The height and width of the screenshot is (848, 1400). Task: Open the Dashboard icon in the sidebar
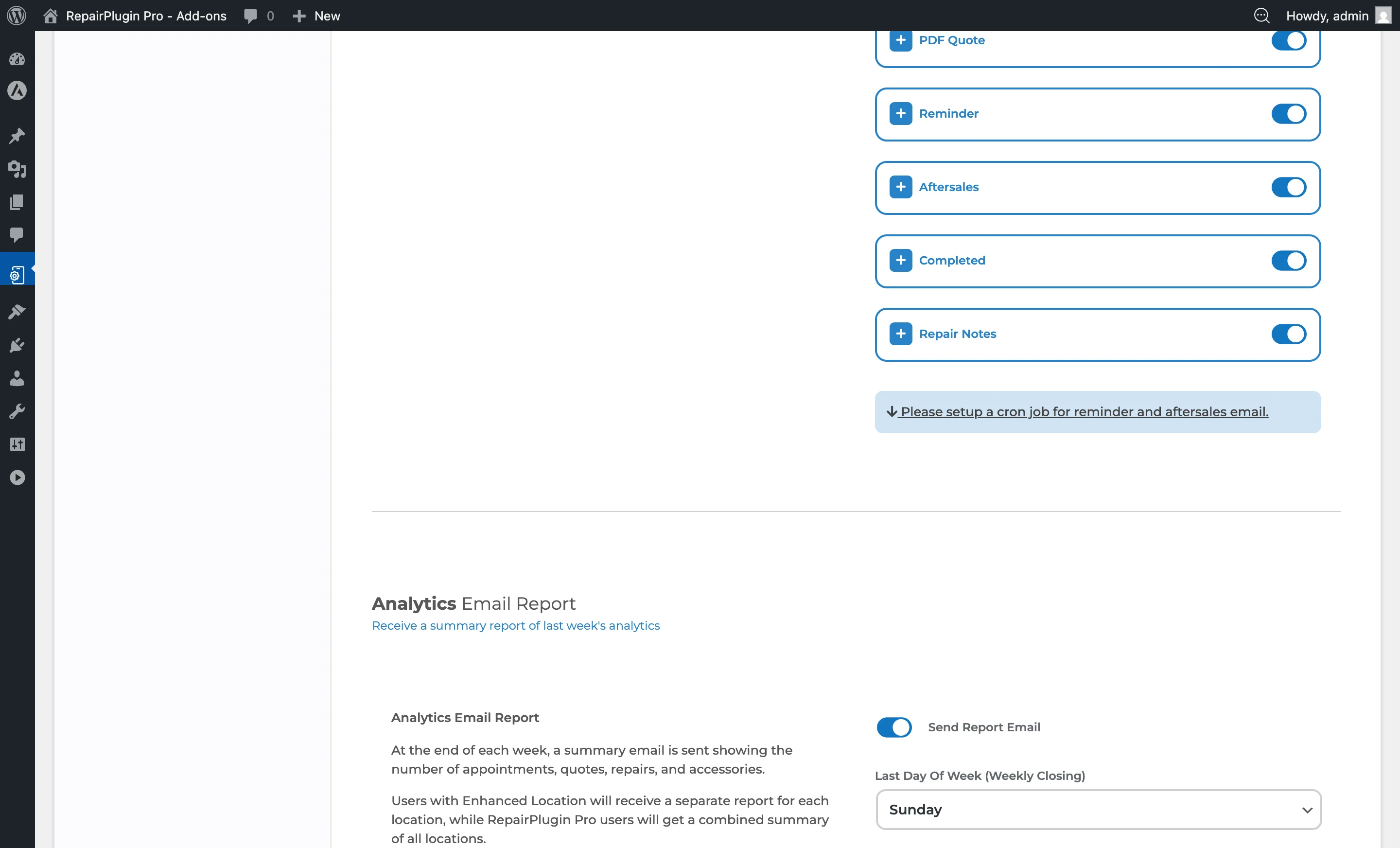[x=17, y=59]
